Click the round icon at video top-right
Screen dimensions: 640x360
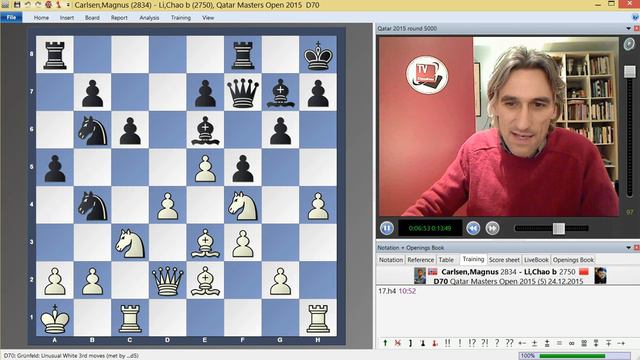click(x=629, y=44)
